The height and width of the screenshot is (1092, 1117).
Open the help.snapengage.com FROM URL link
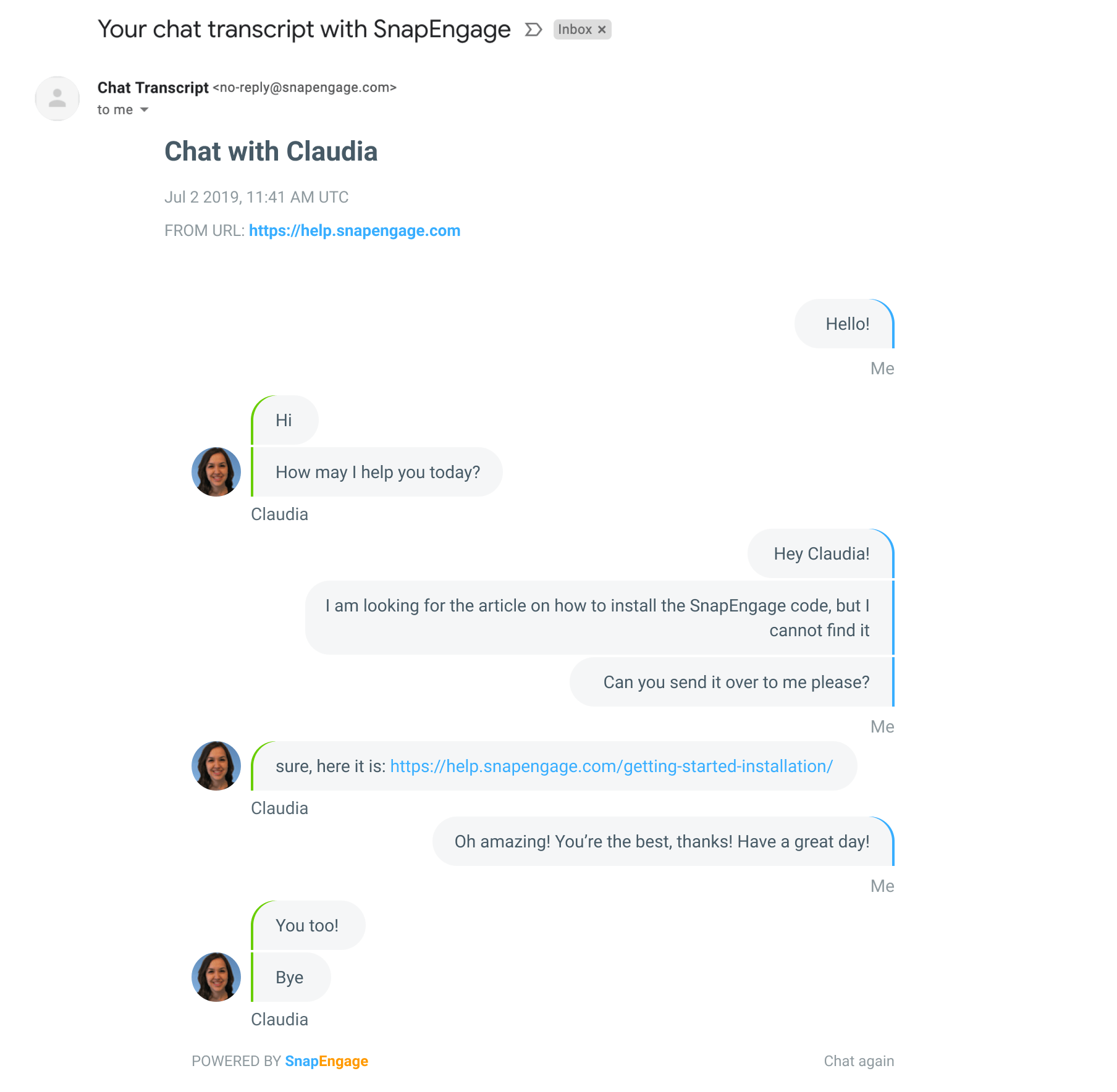click(x=355, y=230)
